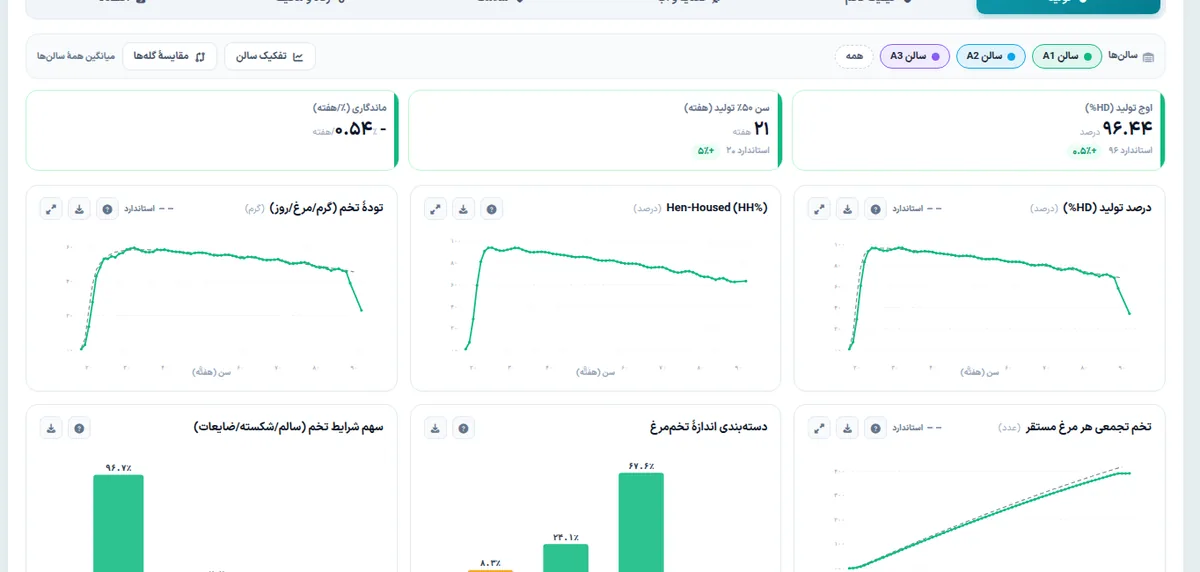Toggle the سالن A3 filter chip

pos(915,56)
